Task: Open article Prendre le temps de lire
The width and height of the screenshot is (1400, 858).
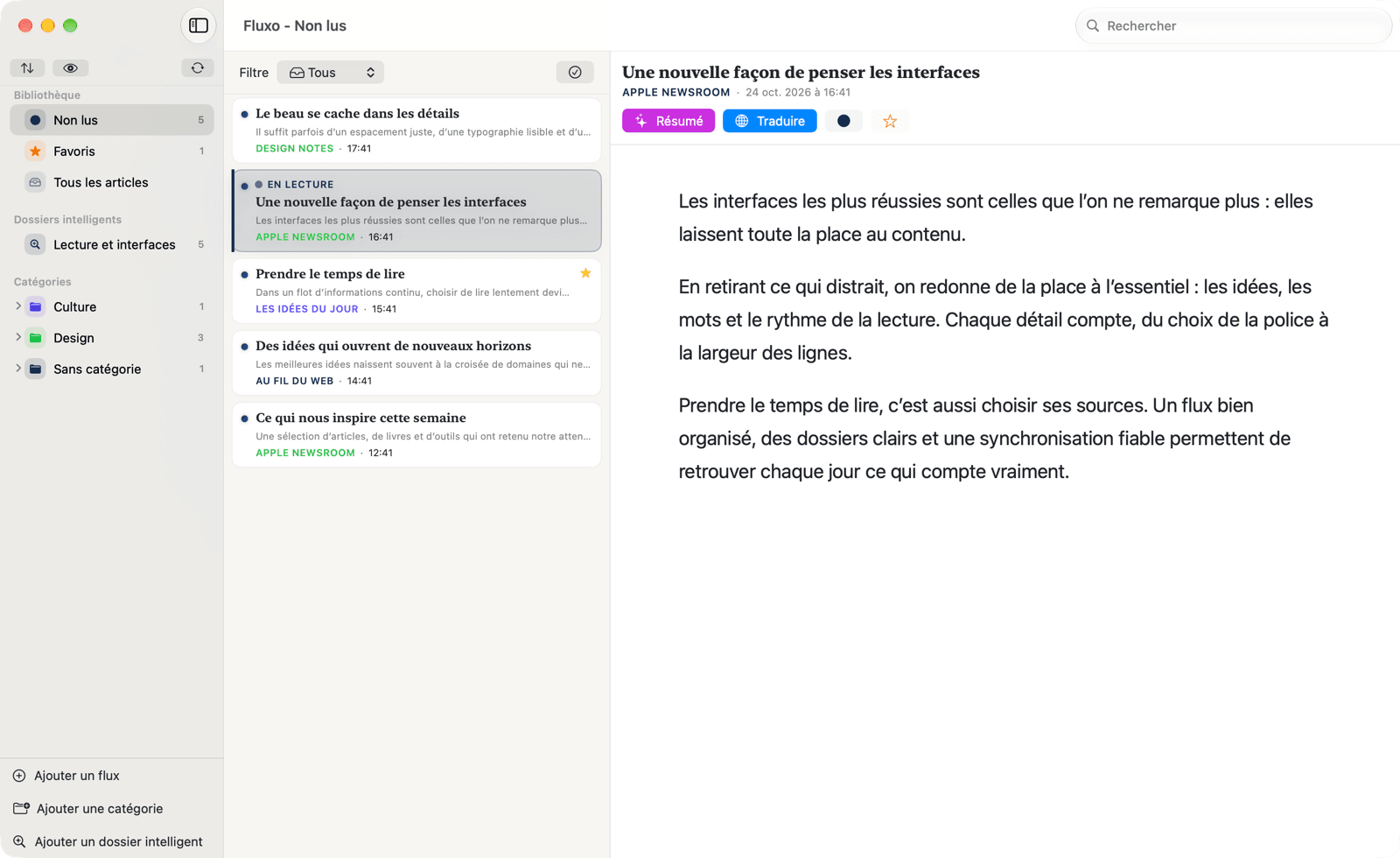Action: pyautogui.click(x=416, y=291)
